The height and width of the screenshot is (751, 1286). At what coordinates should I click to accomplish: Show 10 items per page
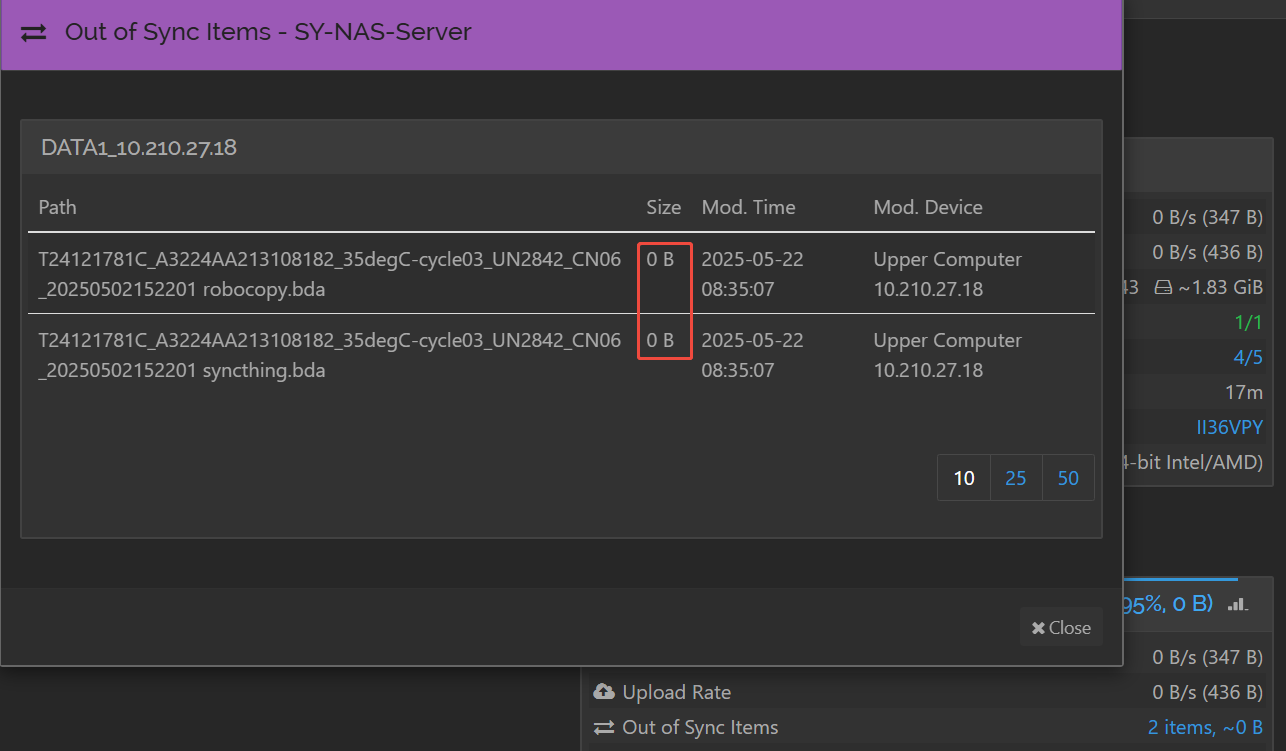964,478
